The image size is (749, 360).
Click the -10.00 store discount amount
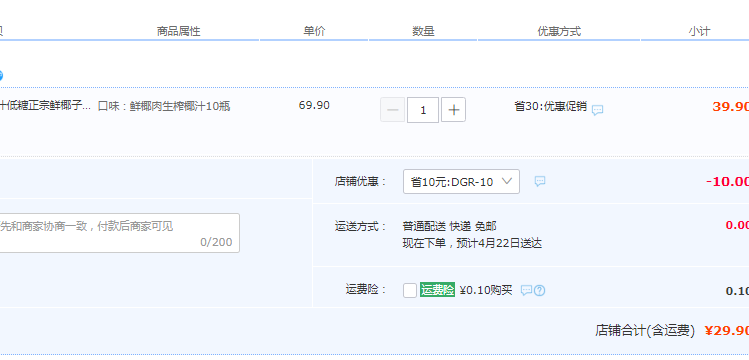pos(728,181)
